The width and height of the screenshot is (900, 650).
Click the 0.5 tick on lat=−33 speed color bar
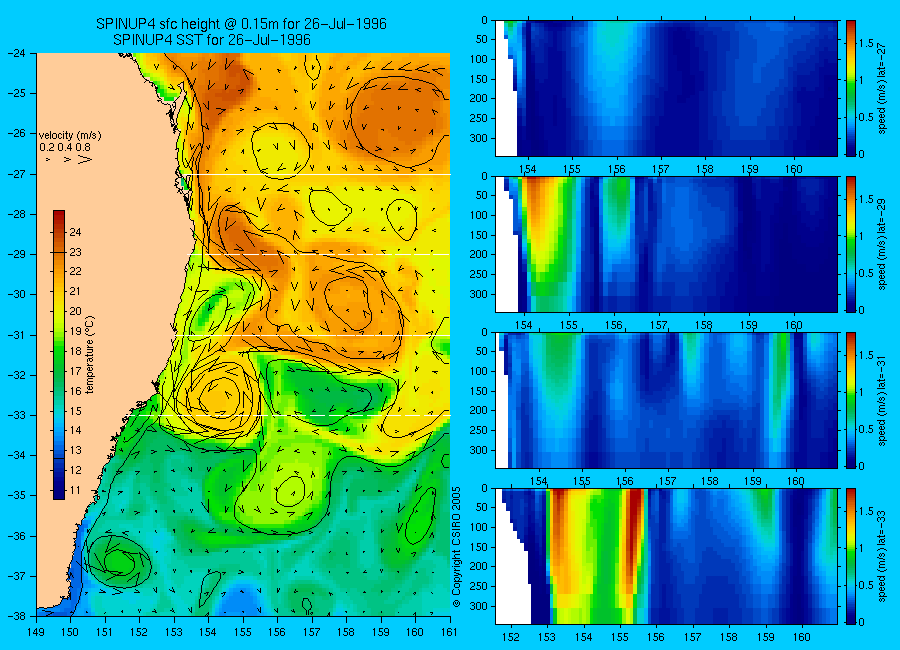[x=867, y=585]
